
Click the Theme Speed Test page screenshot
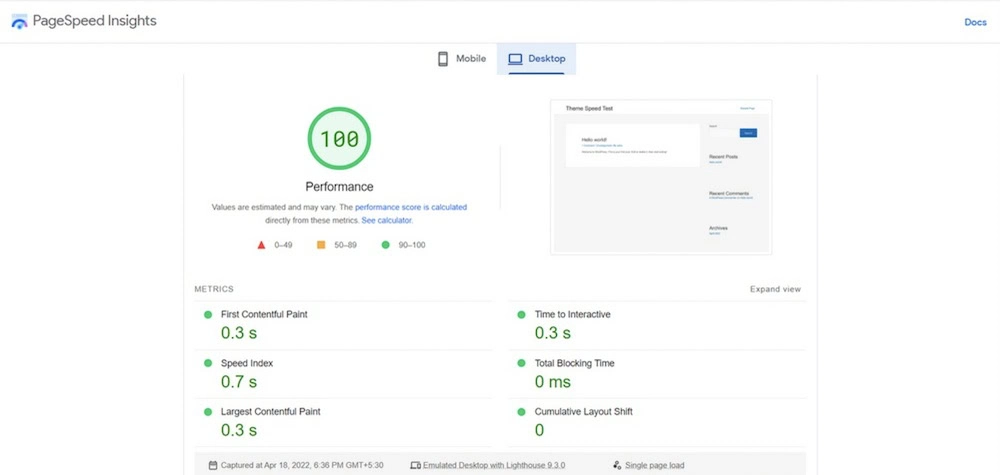click(x=661, y=177)
